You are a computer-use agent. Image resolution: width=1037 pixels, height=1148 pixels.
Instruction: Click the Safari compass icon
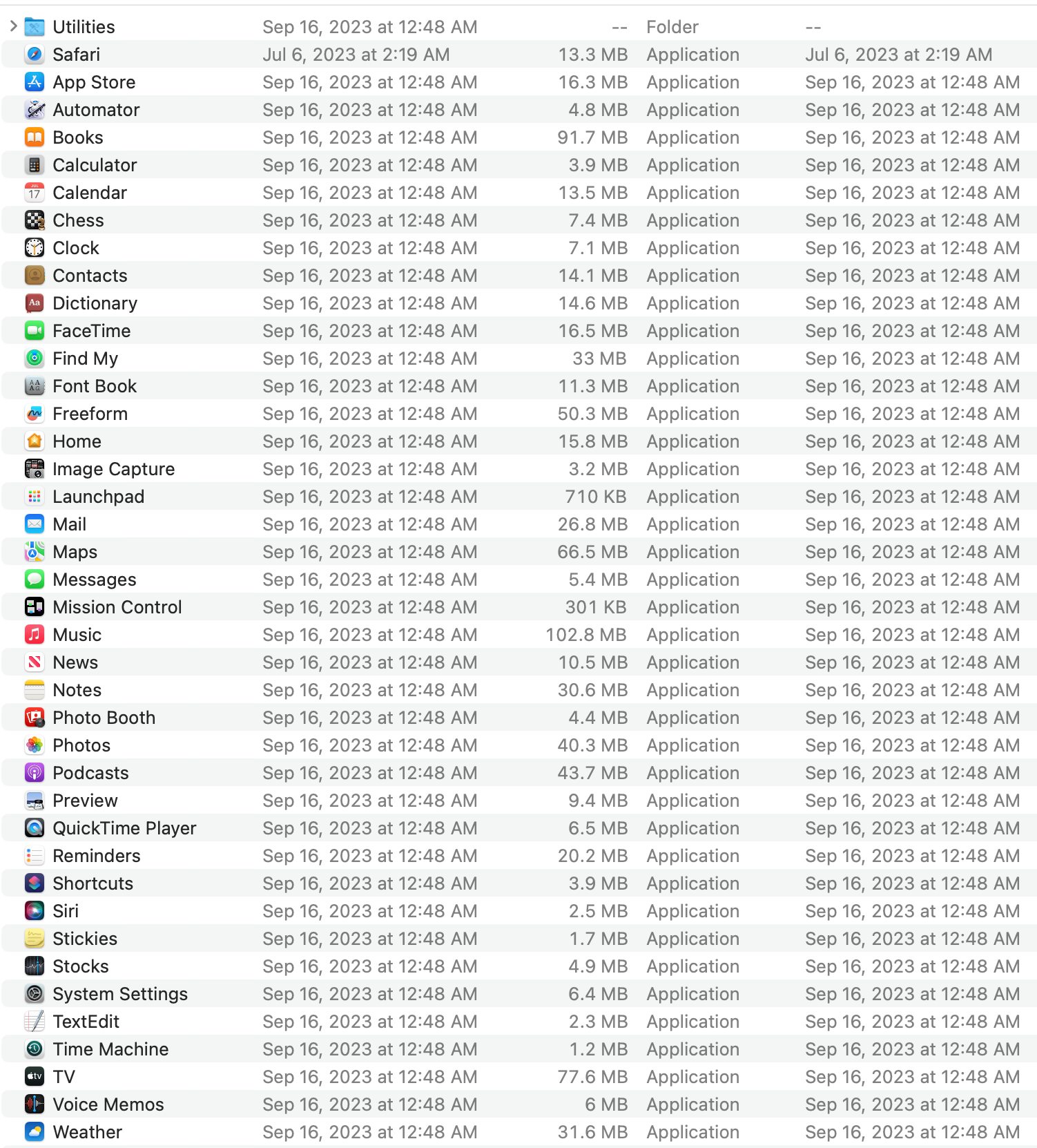tap(35, 55)
